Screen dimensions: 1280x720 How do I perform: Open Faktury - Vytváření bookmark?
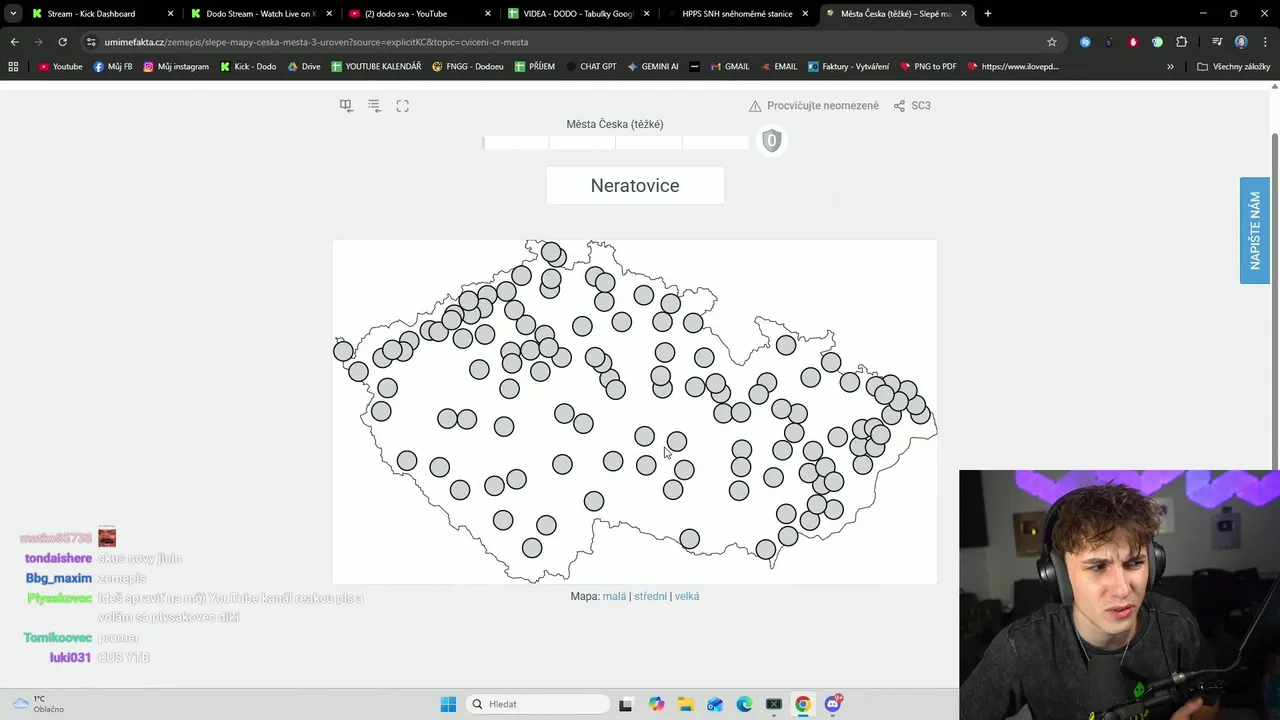848,67
